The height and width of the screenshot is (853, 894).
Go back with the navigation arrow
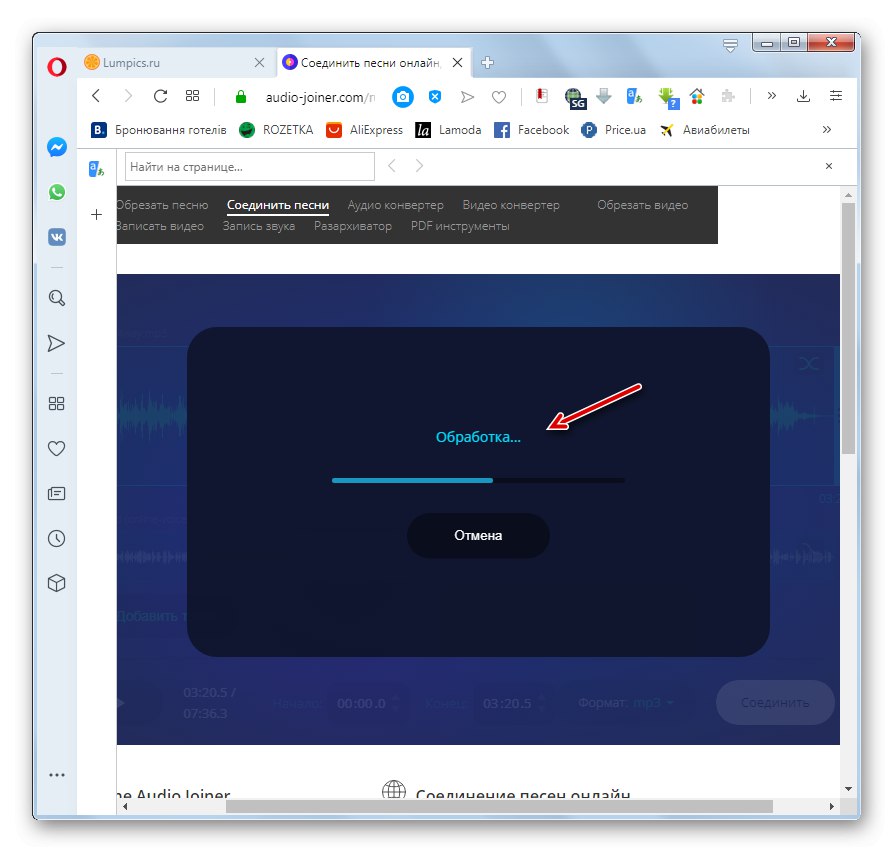click(x=96, y=96)
